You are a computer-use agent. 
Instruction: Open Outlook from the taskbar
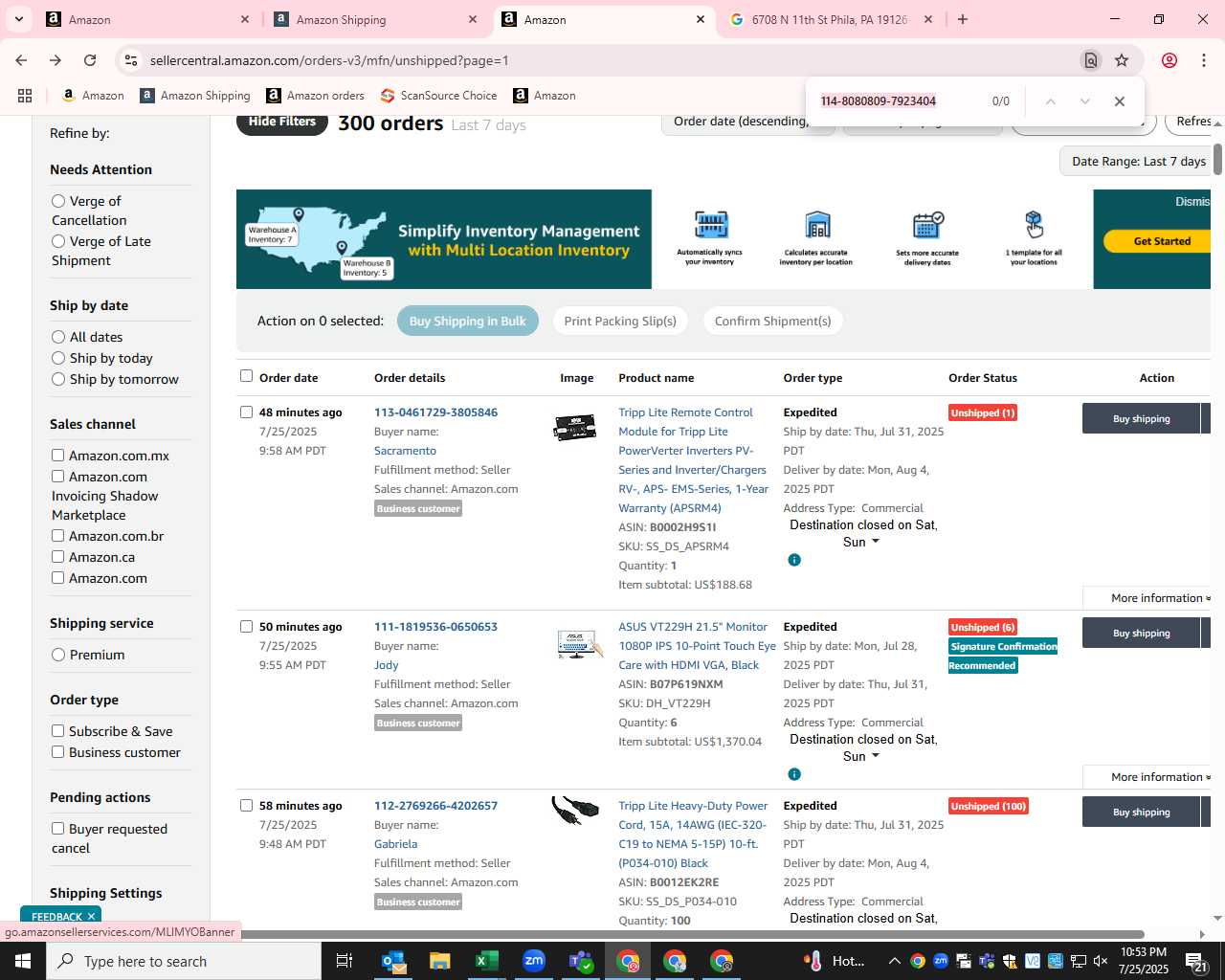(393, 961)
